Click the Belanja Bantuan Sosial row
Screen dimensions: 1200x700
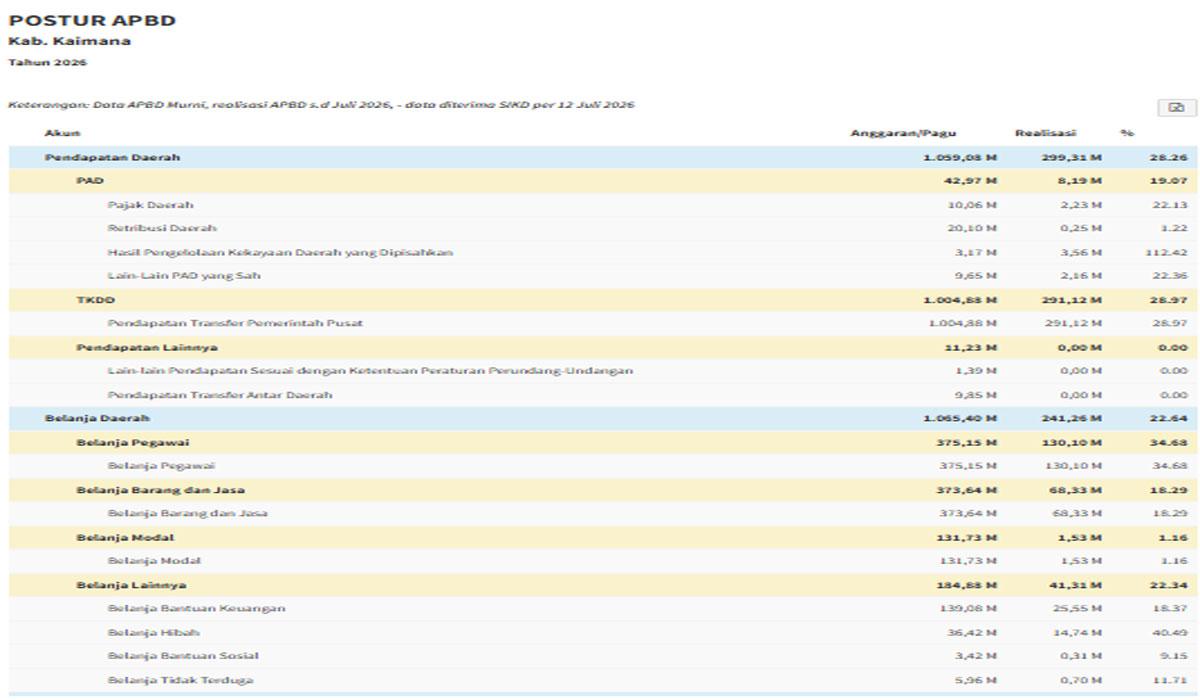tap(604, 656)
